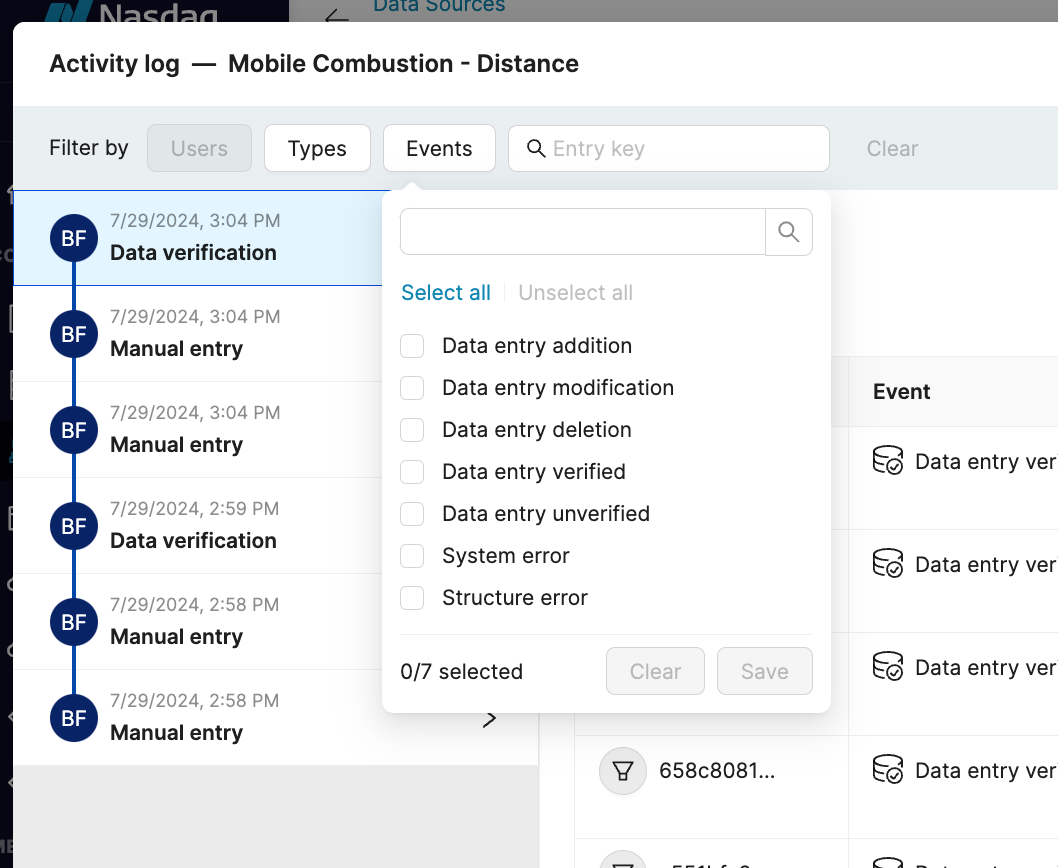This screenshot has height=868, width=1058.
Task: Click the 658c8081... entry key
Action: pyautogui.click(x=717, y=770)
